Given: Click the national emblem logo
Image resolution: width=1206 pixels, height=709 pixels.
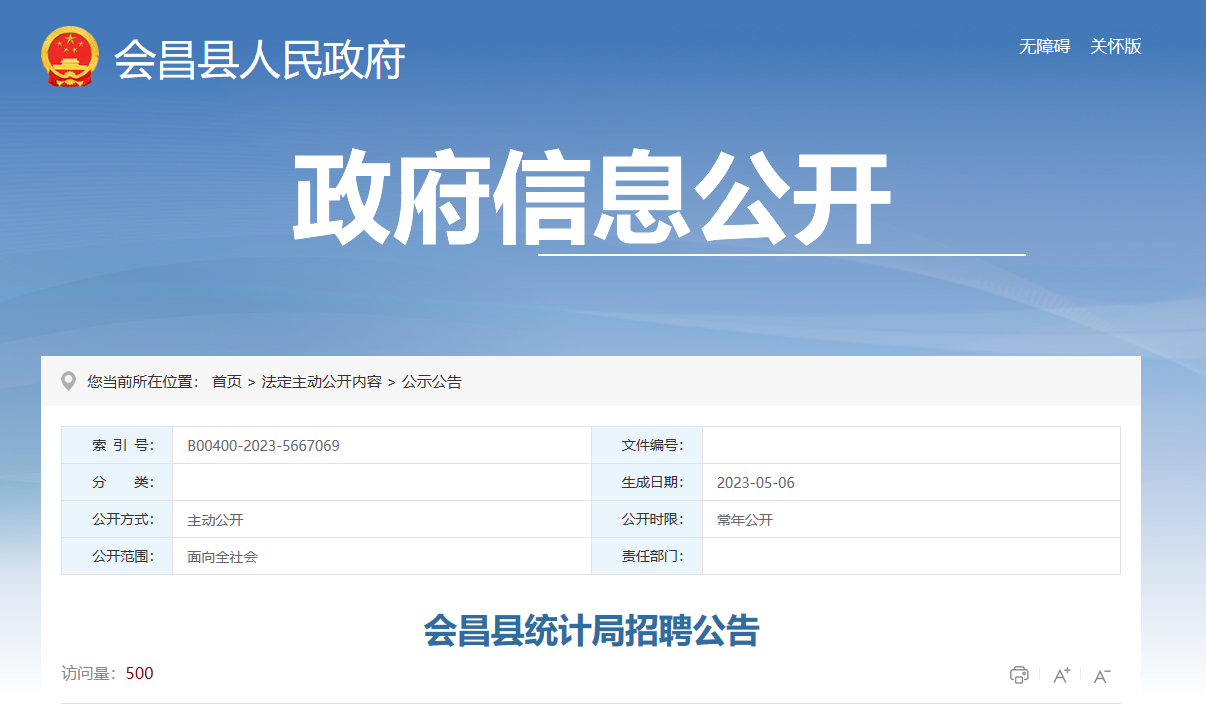Looking at the screenshot, I should [70, 57].
